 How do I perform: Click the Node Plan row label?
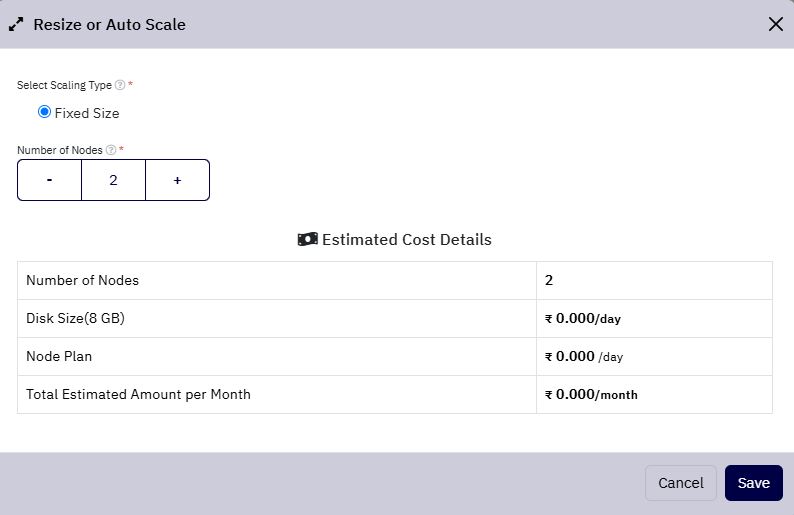point(59,356)
